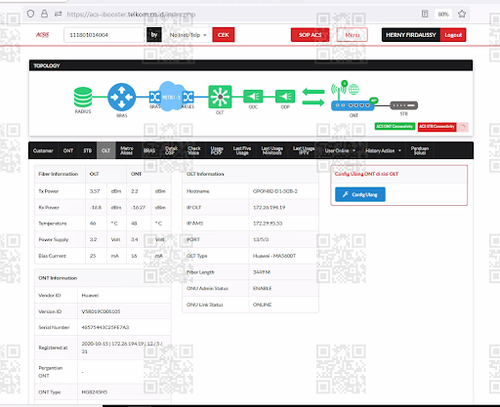Click the 80% zoom level indicator
This screenshot has width=500, height=407.
(x=443, y=14)
